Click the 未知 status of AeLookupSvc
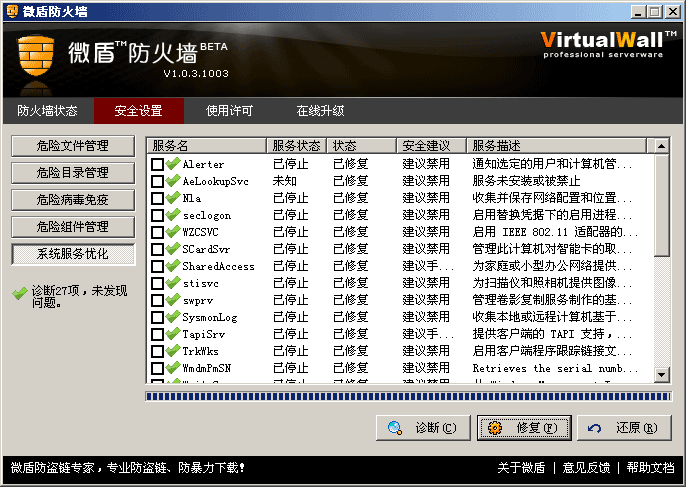This screenshot has width=686, height=487. coord(285,181)
